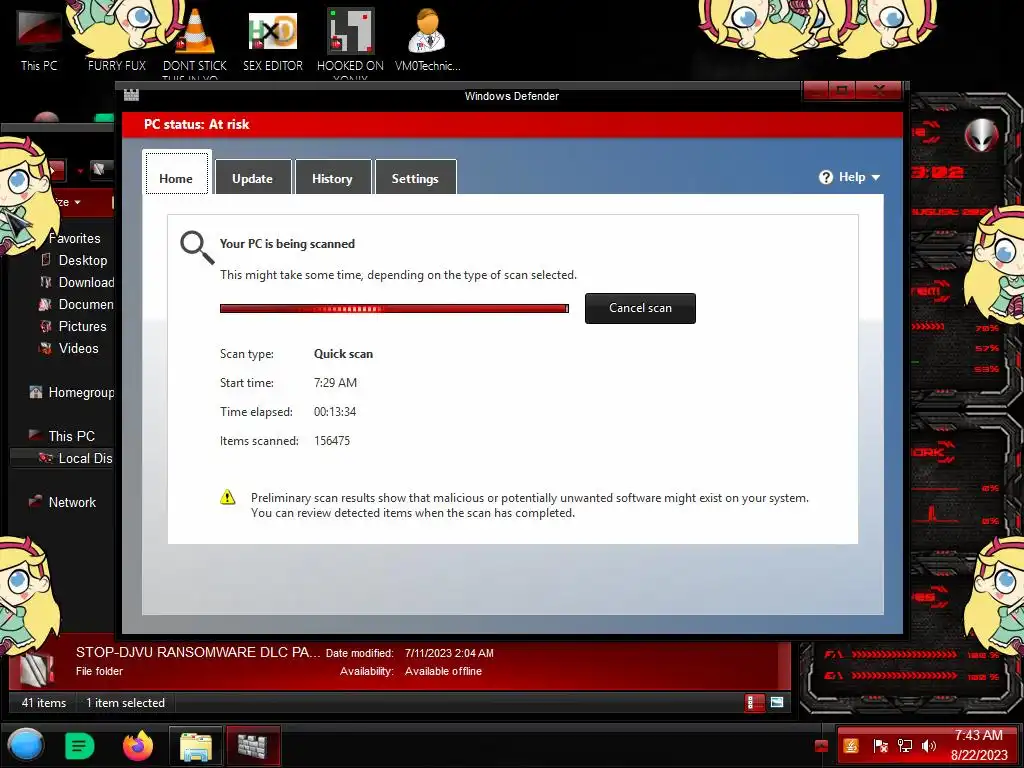Select Documents in Explorer sidebar
Viewport: 1024px width, 768px height.
coord(86,304)
